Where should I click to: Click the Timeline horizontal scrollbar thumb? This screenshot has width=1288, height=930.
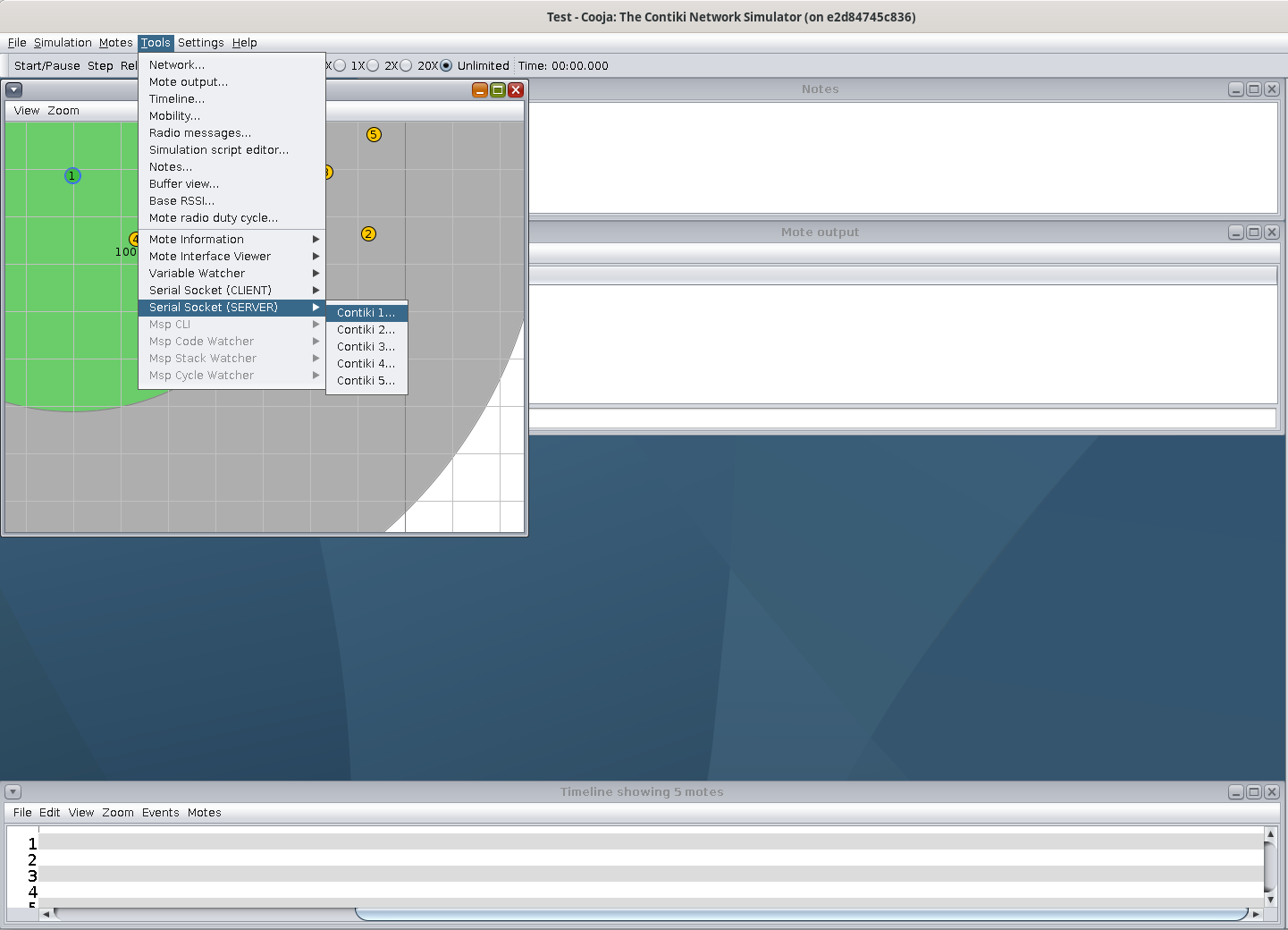click(x=802, y=914)
